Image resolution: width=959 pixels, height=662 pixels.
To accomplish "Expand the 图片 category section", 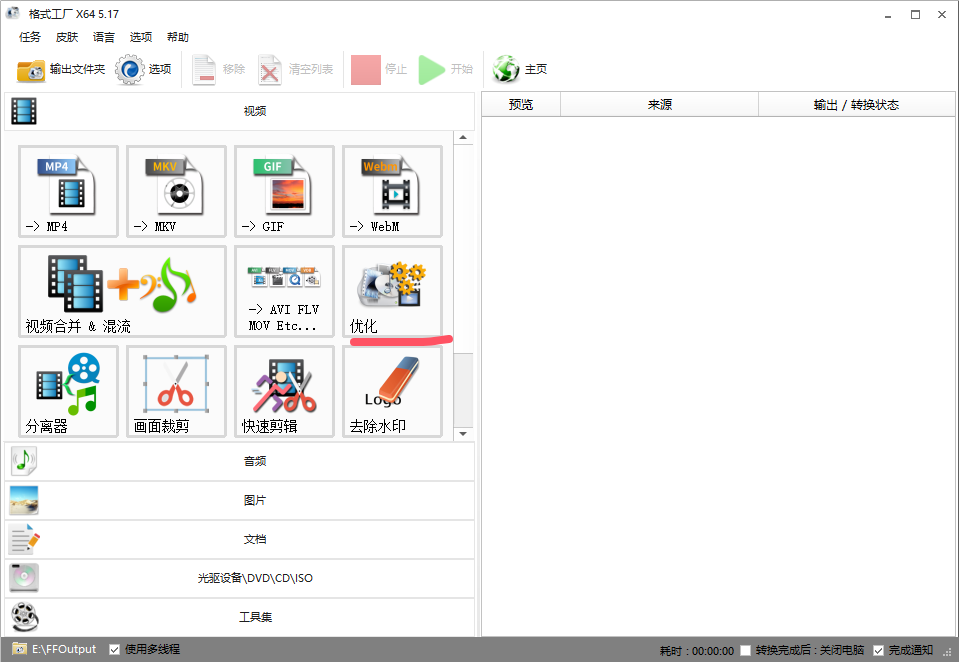I will (240, 500).
